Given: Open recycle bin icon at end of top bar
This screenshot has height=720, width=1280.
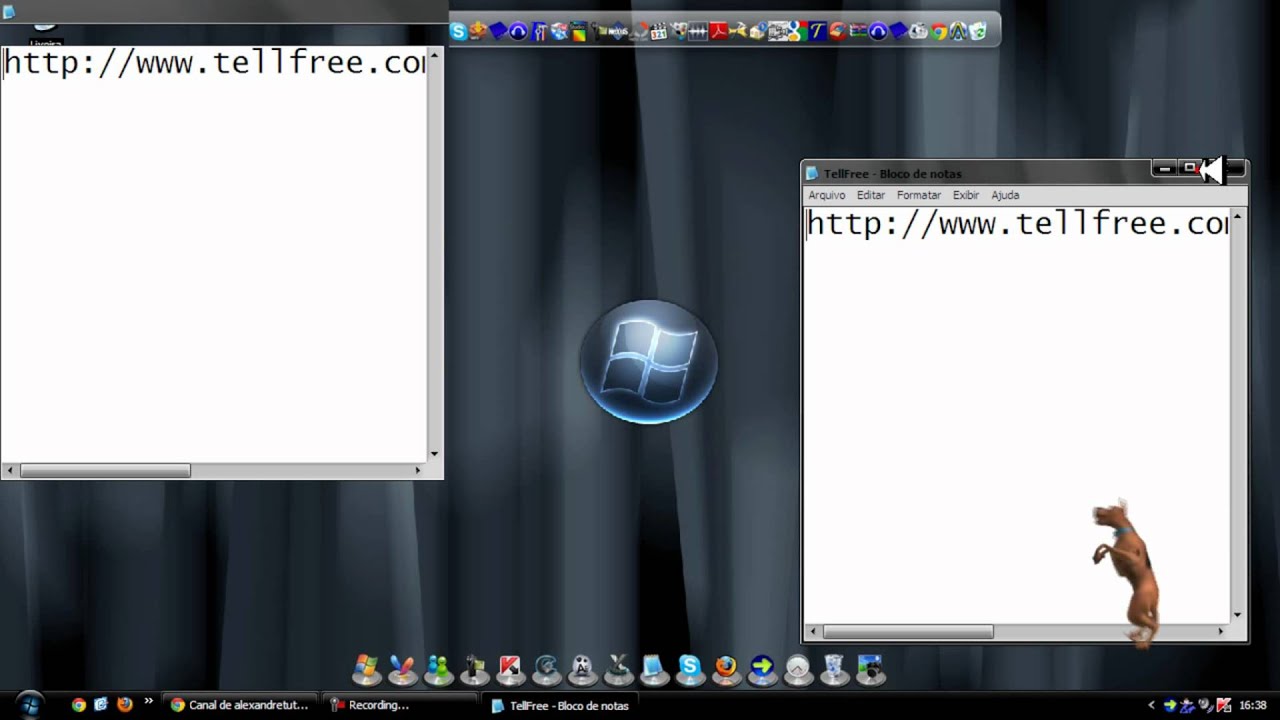Looking at the screenshot, I should pos(978,31).
